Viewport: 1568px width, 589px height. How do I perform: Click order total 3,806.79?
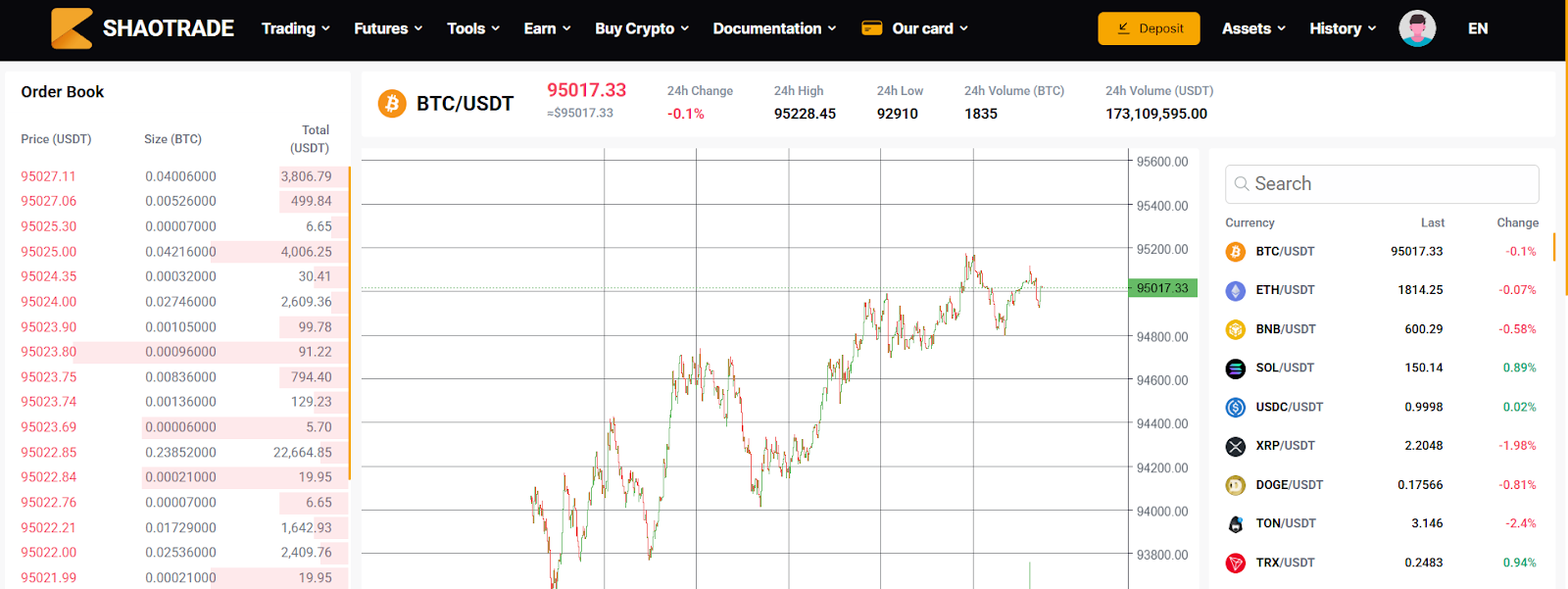(x=306, y=176)
